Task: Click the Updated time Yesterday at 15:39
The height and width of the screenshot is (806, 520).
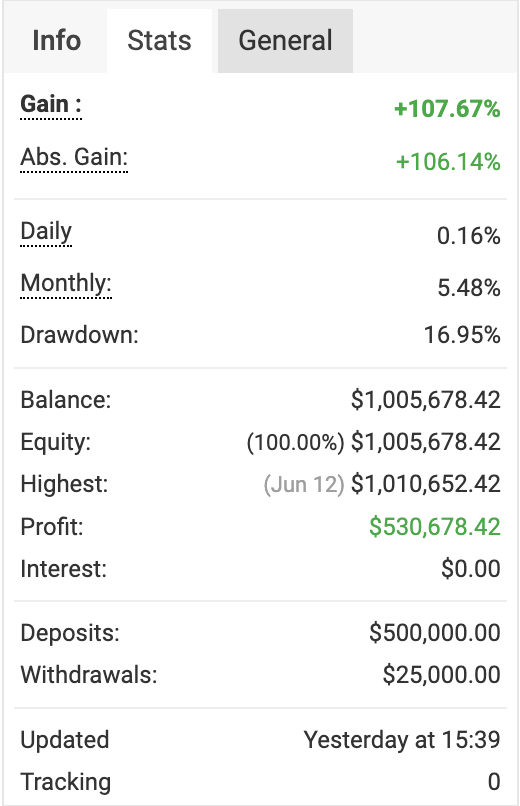Action: (402, 740)
